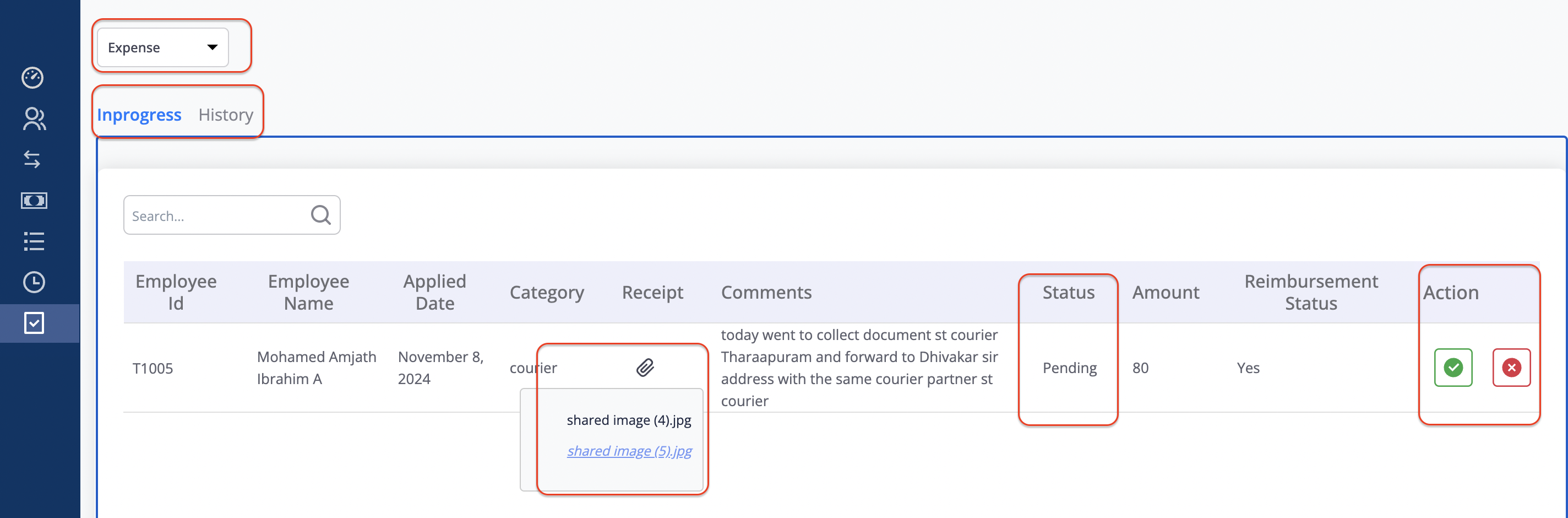
Task: Click into the Search input field
Action: coord(216,215)
